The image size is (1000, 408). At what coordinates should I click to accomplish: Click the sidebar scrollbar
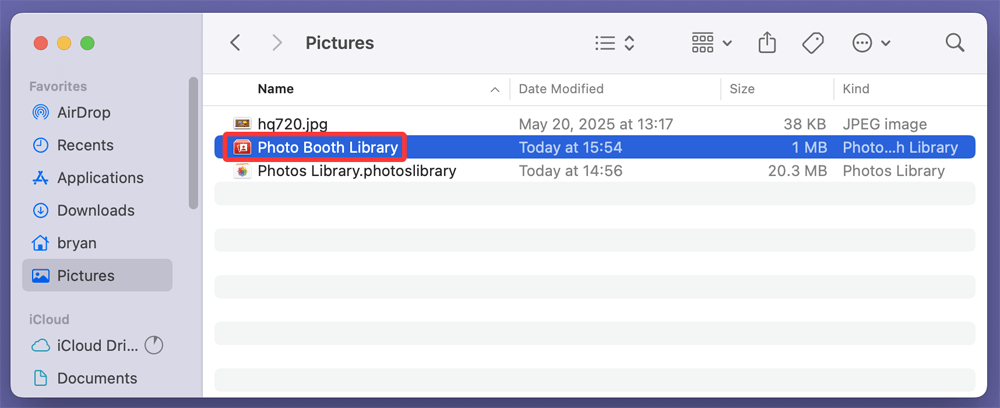point(193,143)
